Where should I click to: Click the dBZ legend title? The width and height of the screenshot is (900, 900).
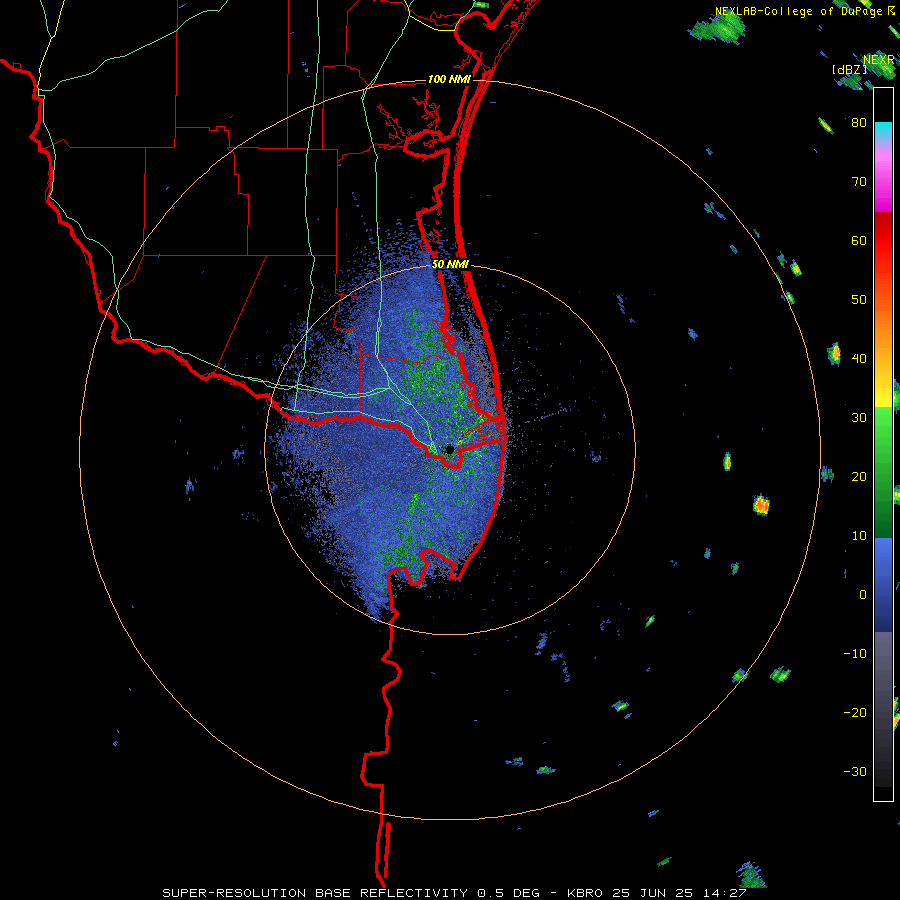coord(849,69)
